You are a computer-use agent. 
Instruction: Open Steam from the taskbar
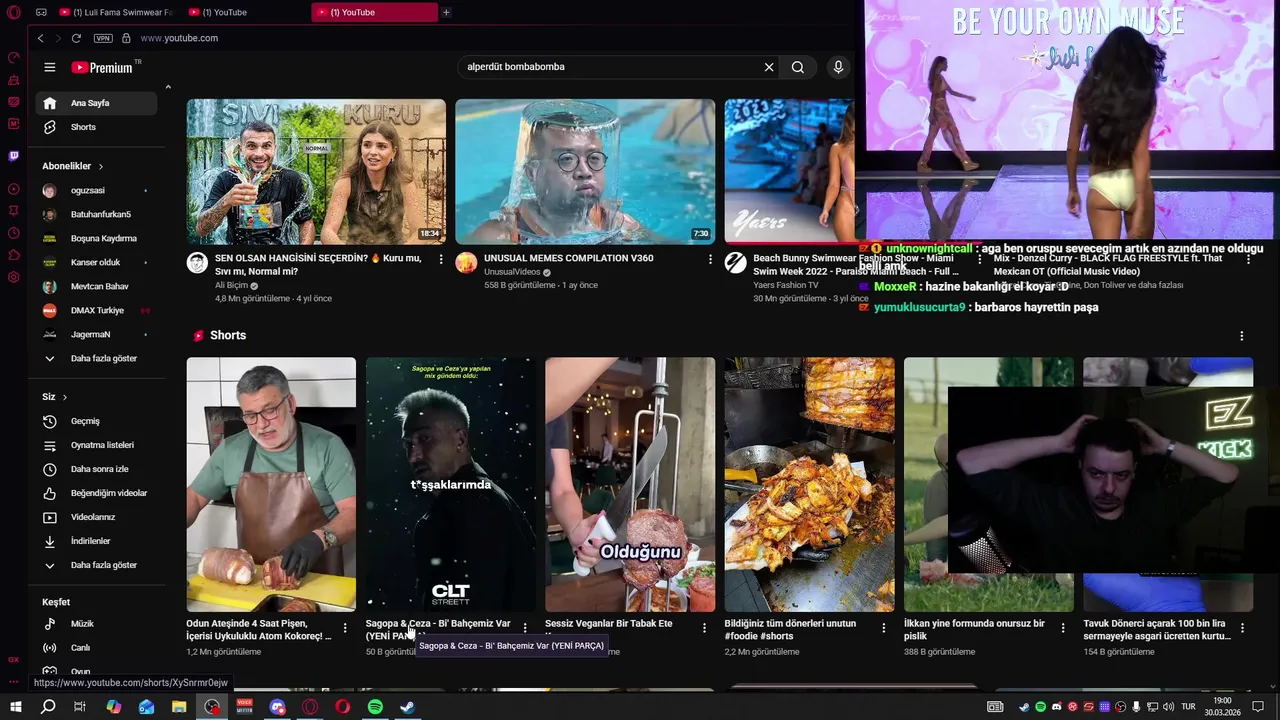point(408,707)
